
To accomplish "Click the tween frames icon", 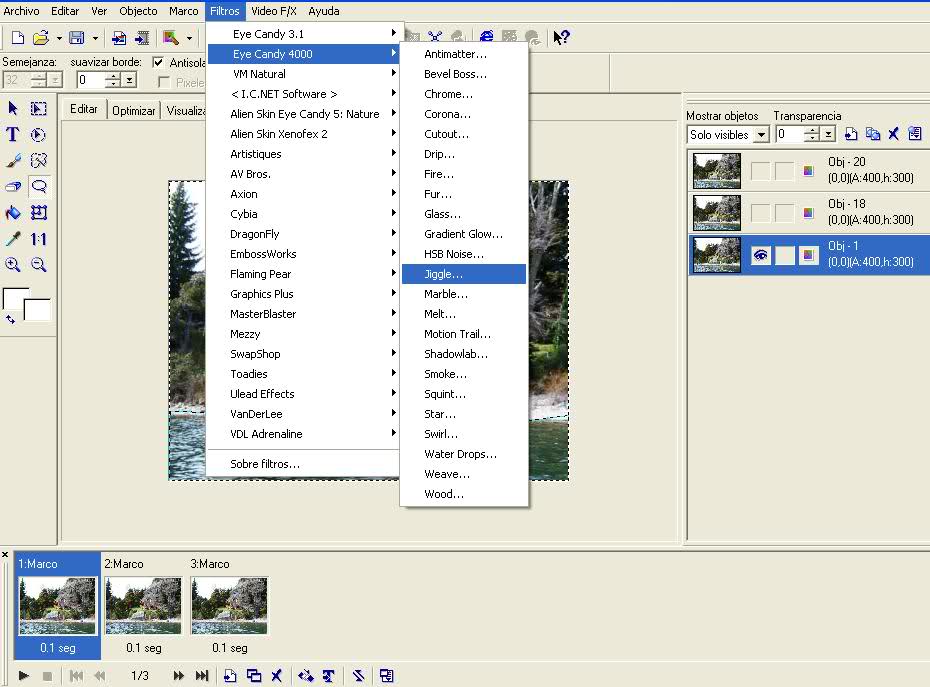I will point(306,675).
